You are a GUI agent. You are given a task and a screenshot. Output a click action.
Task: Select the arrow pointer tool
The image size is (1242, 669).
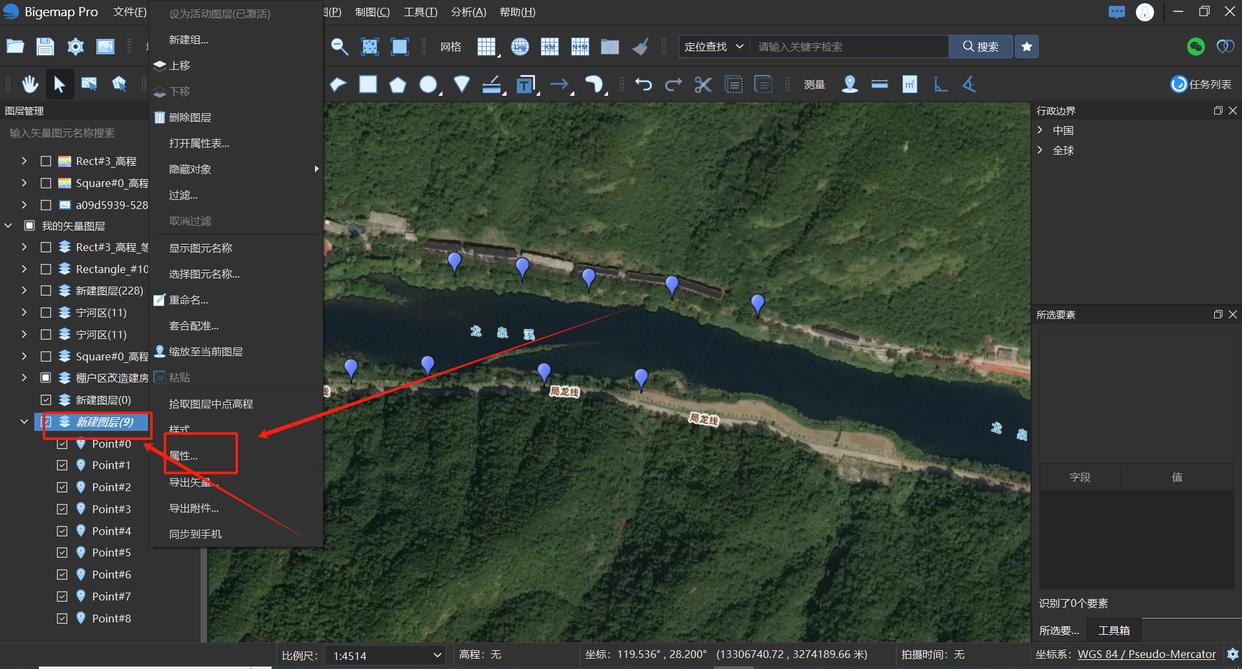point(59,84)
